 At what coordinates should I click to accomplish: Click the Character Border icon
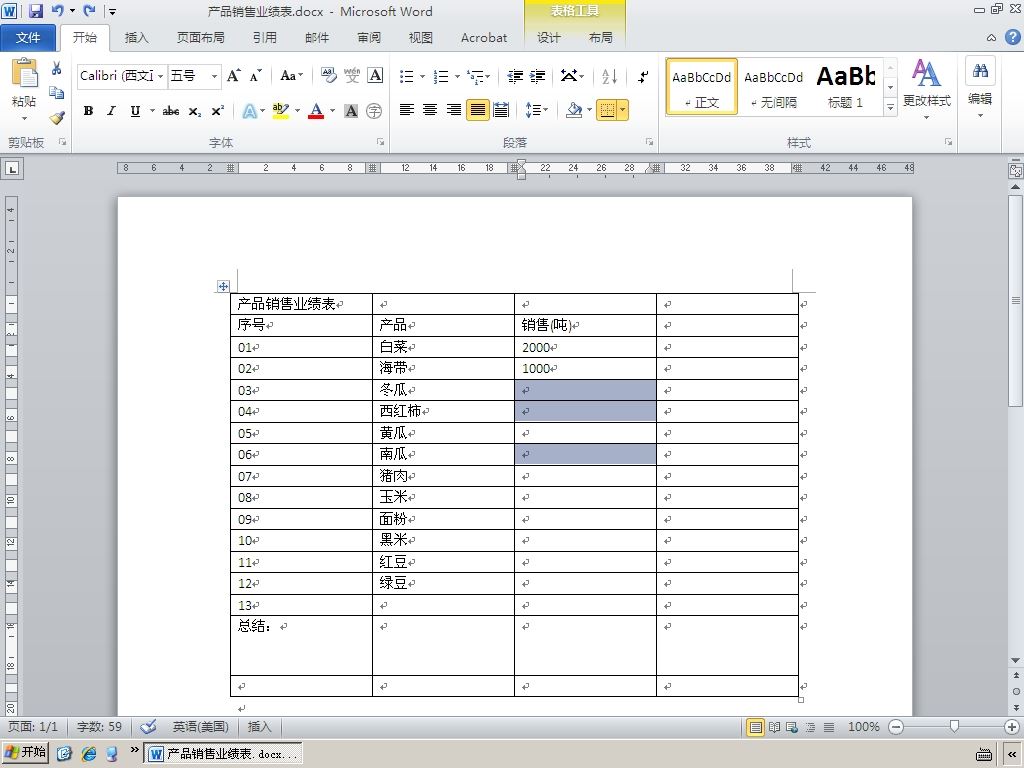coord(376,76)
